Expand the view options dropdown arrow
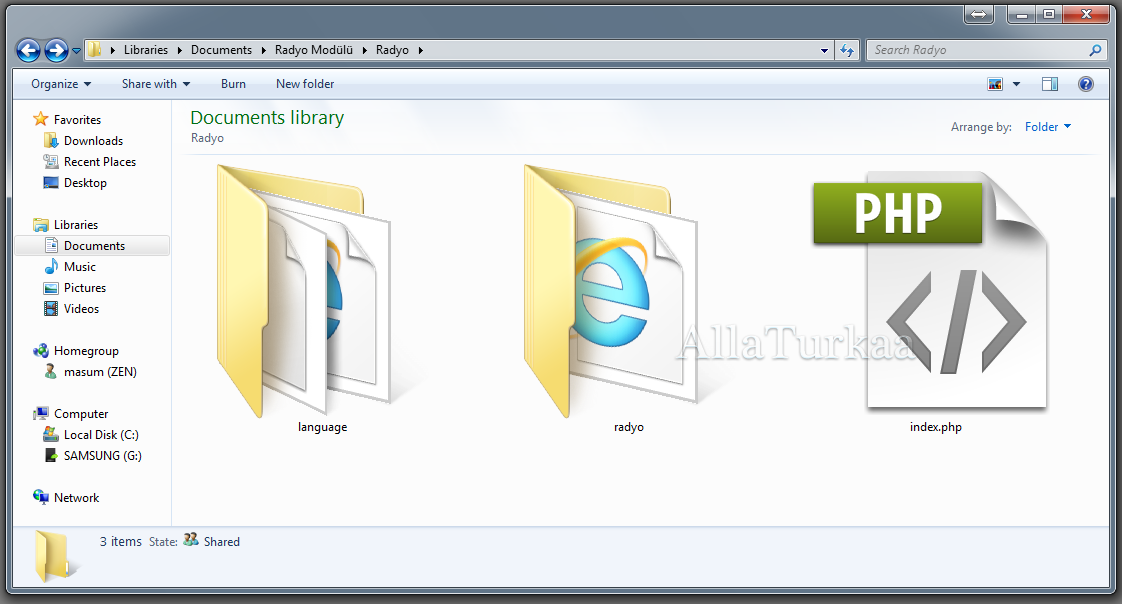The image size is (1122, 604). pos(1017,84)
